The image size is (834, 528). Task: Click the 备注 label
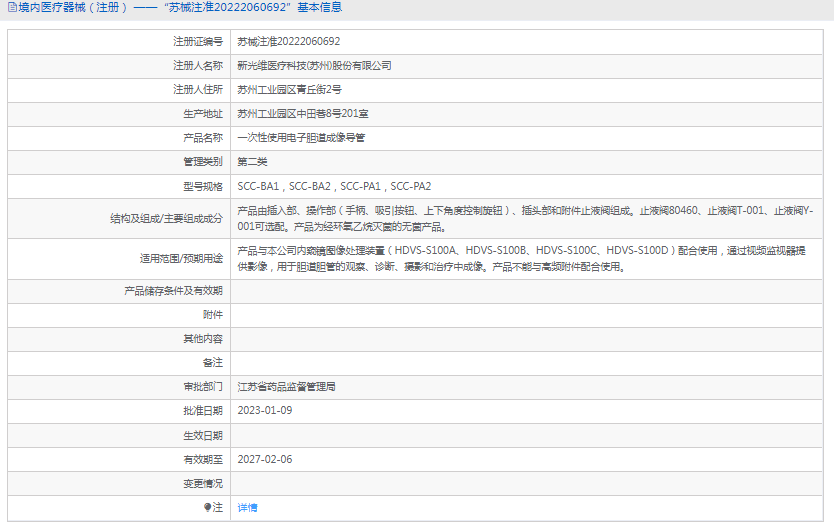[x=213, y=363]
